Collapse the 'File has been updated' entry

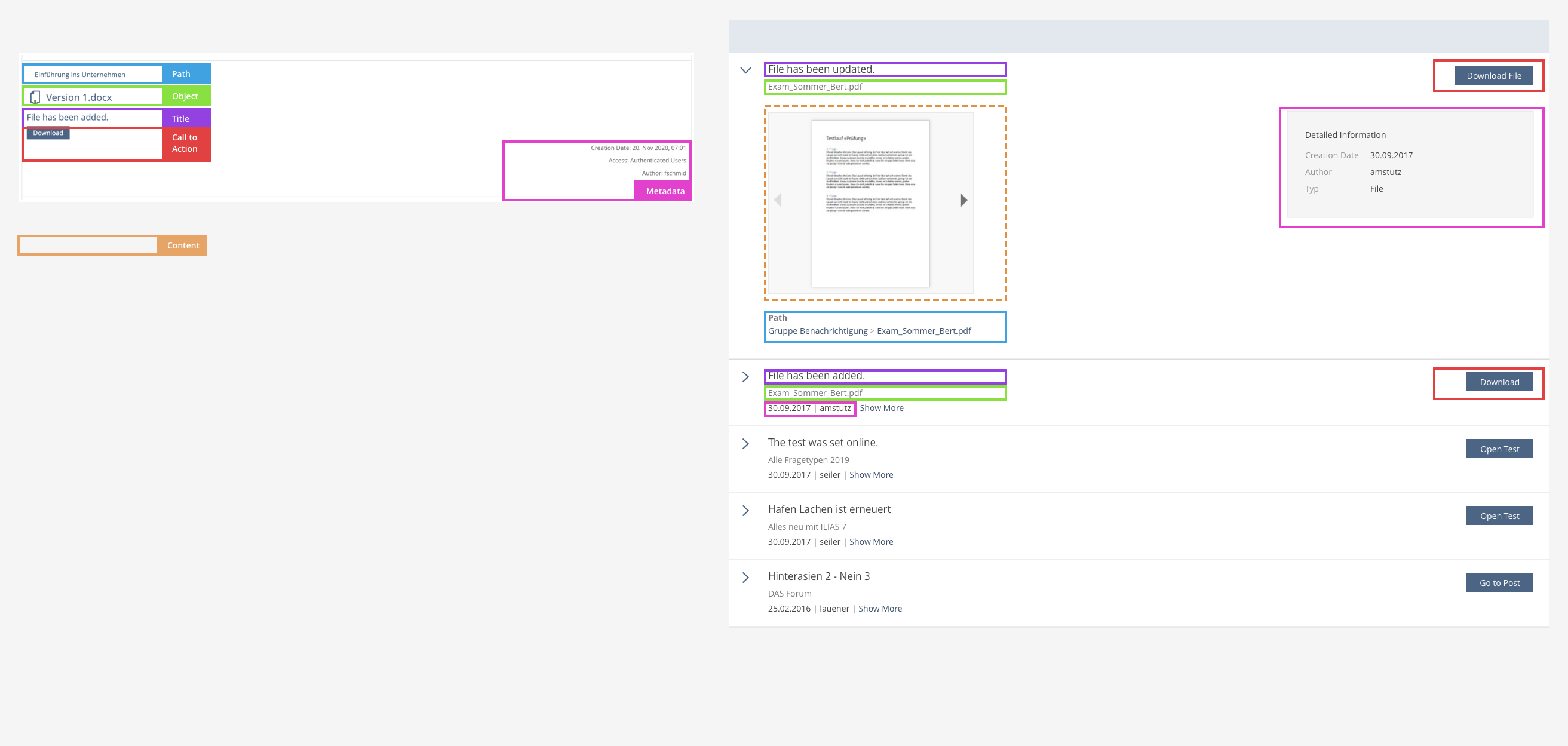tap(745, 70)
